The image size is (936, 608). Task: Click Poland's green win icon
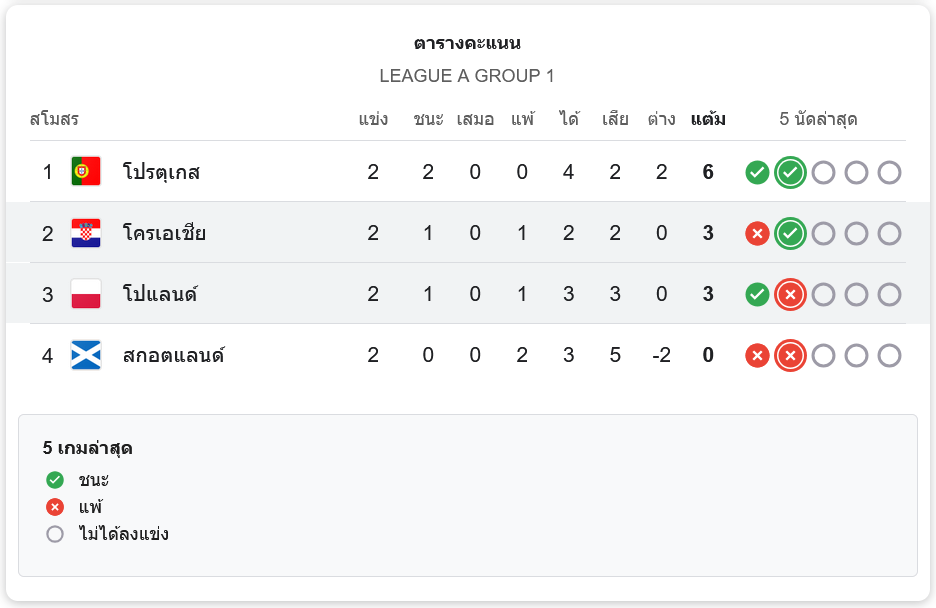757,294
